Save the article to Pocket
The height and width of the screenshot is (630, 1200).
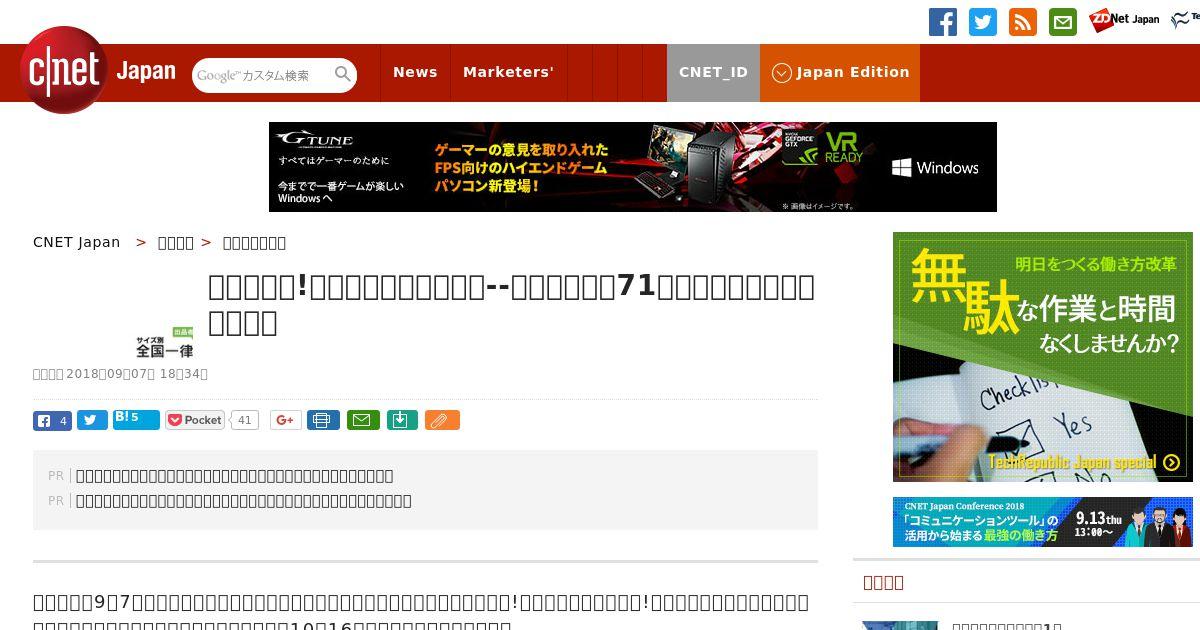[x=195, y=420]
